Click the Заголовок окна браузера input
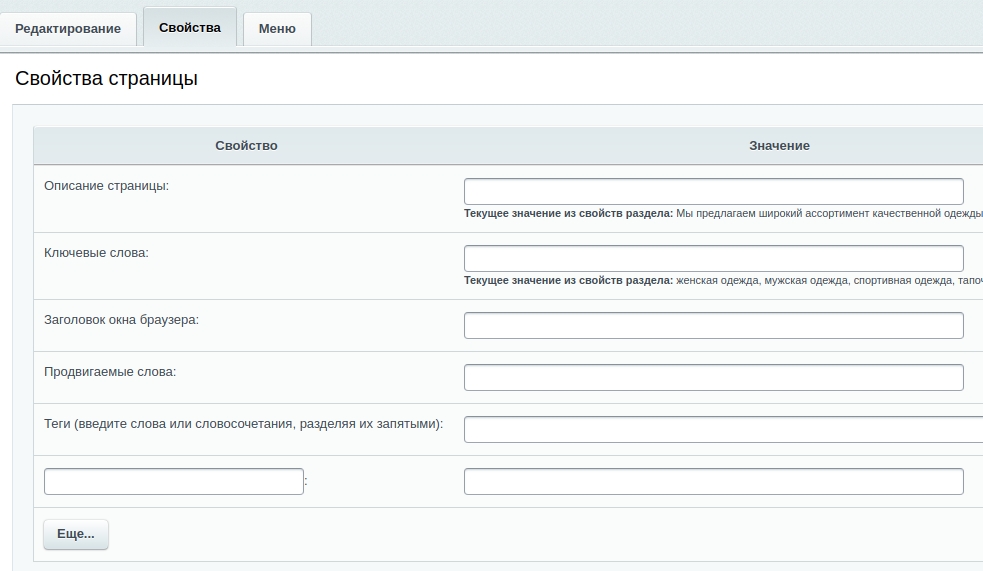 click(x=713, y=325)
